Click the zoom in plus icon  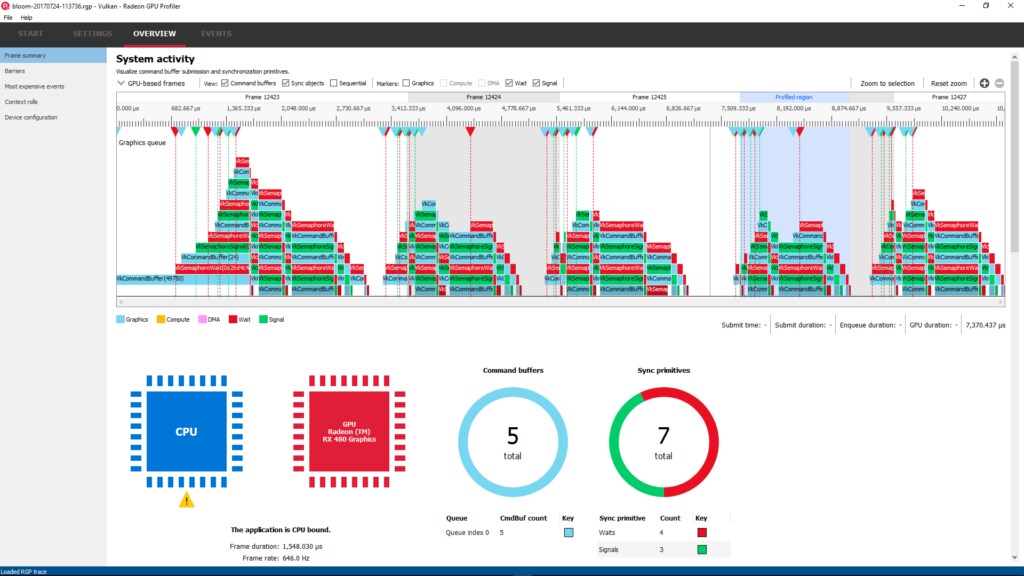pyautogui.click(x=984, y=83)
